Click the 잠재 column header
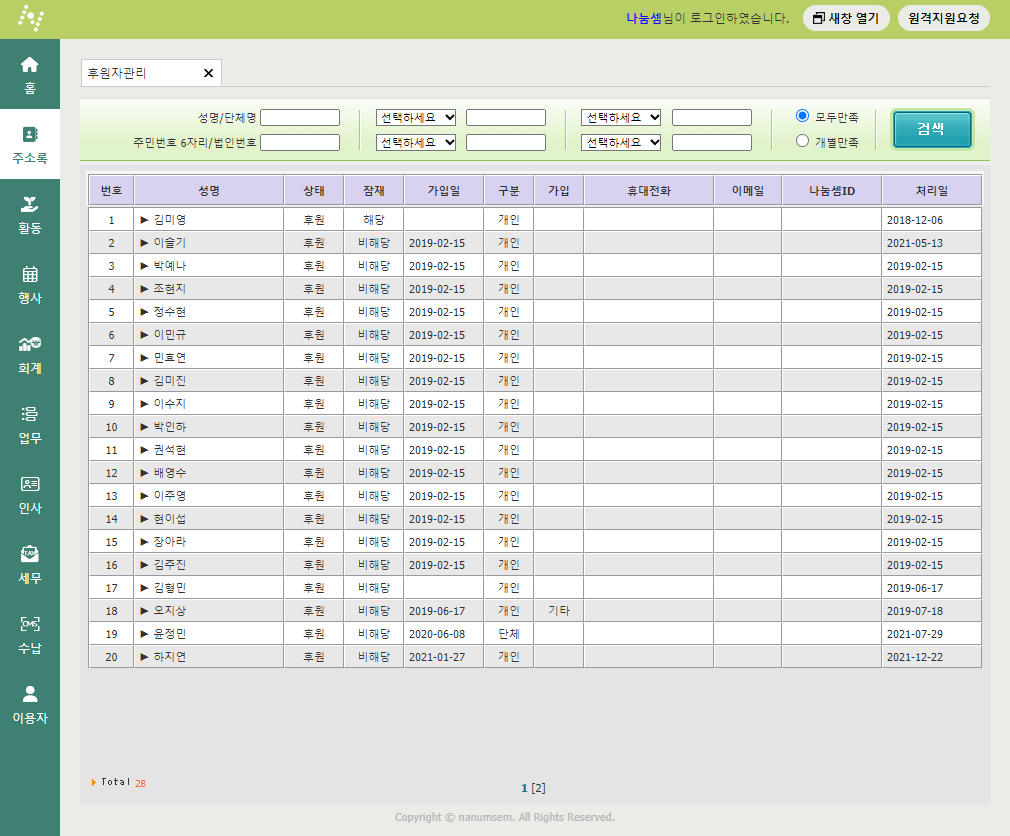The height and width of the screenshot is (836, 1010). point(374,191)
